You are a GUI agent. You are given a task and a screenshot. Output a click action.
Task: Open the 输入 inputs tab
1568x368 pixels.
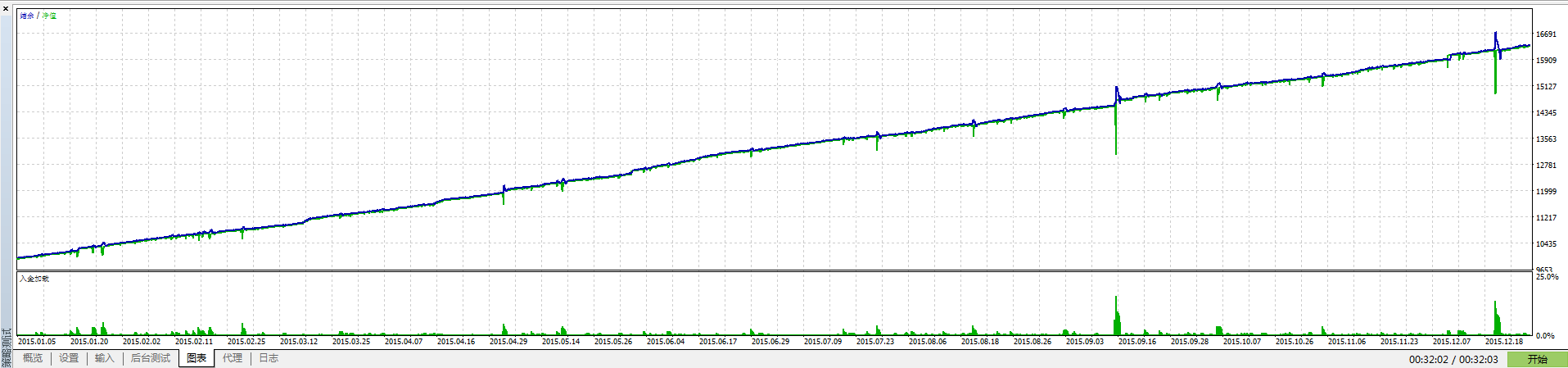[104, 358]
